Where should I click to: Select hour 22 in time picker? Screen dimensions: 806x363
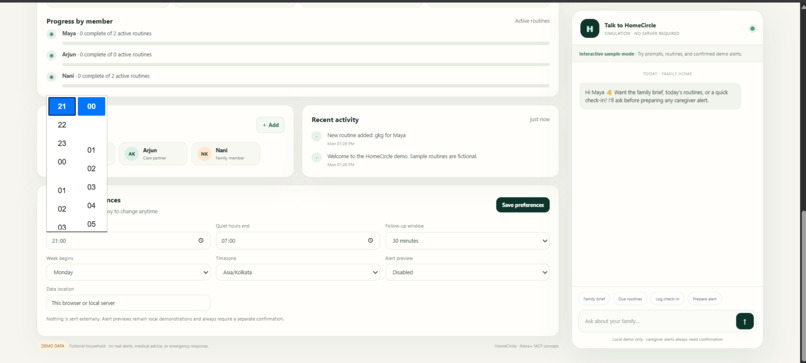[x=62, y=125]
